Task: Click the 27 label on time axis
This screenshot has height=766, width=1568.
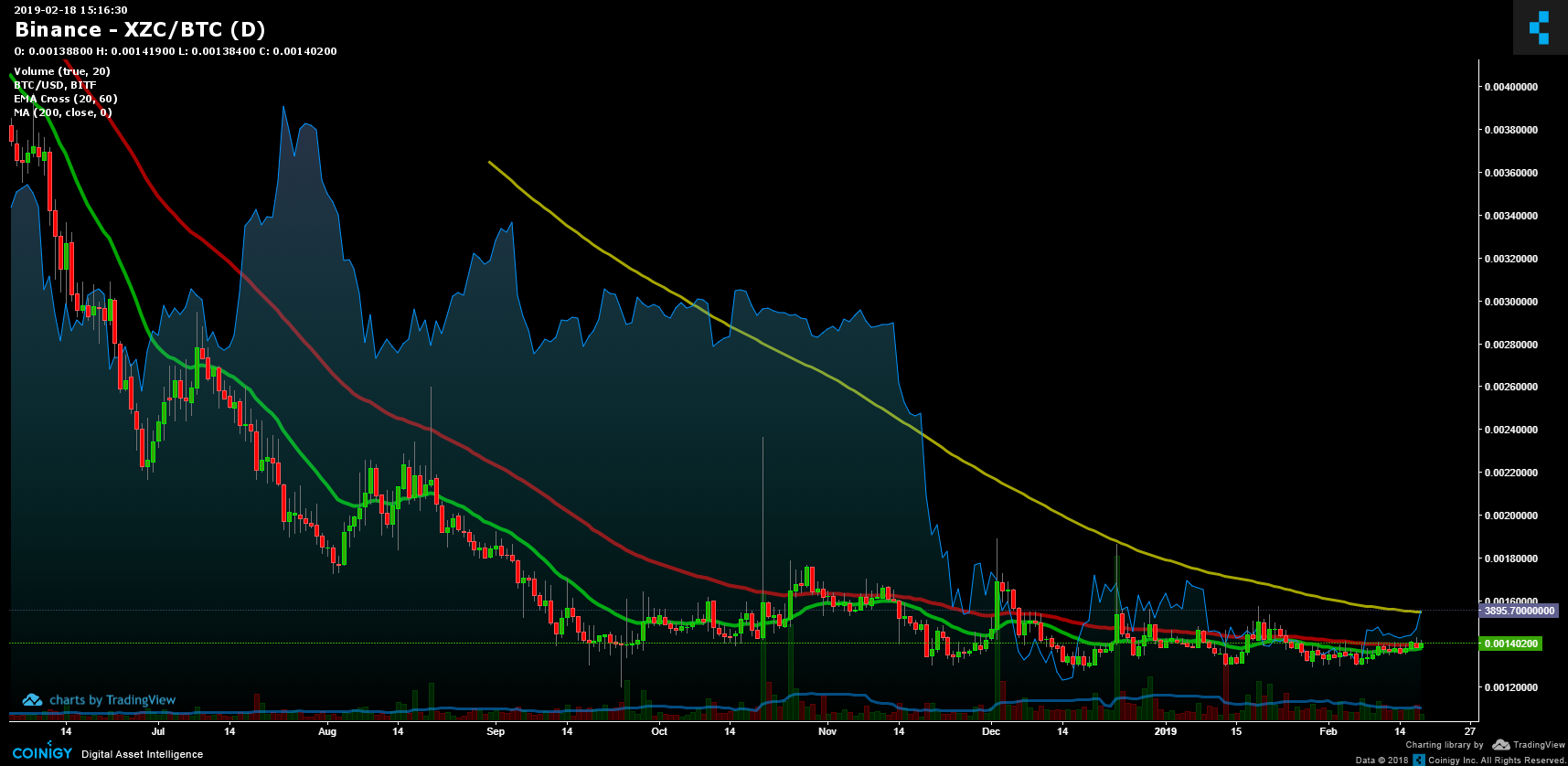Action: [x=1470, y=731]
